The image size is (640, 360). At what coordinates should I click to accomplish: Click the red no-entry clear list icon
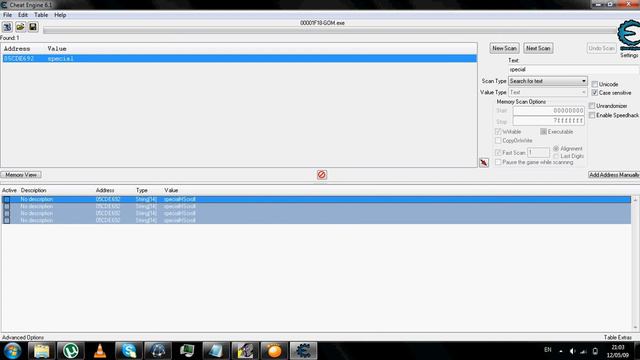(x=322, y=175)
